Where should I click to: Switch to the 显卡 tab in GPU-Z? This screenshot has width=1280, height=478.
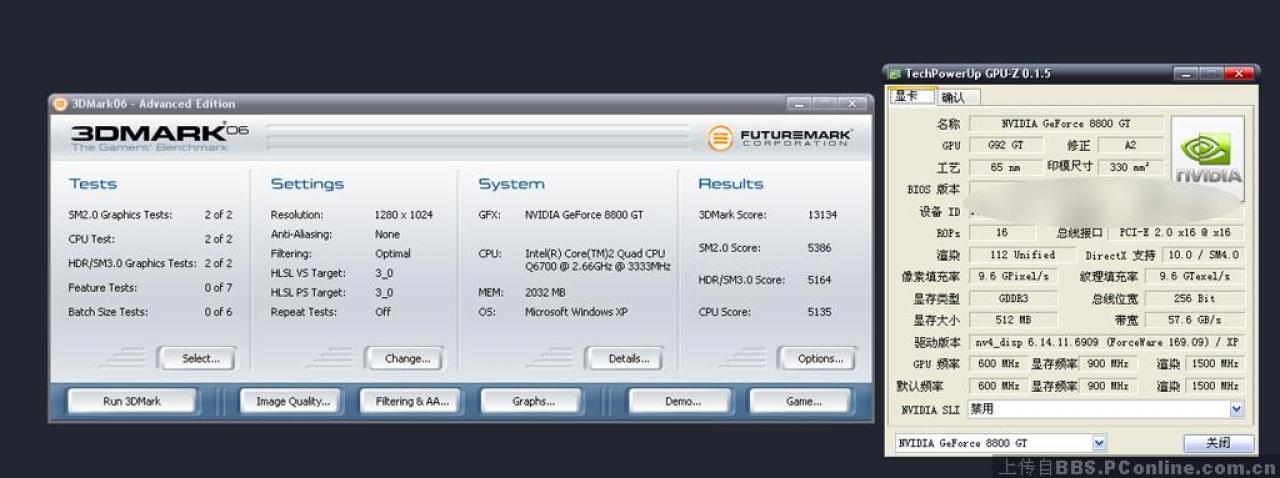(910, 96)
